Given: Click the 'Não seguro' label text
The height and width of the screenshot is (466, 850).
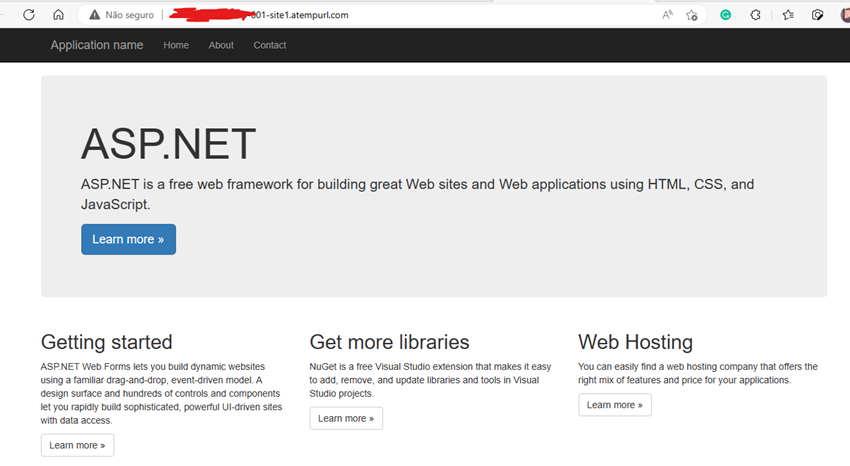Looking at the screenshot, I should [130, 15].
